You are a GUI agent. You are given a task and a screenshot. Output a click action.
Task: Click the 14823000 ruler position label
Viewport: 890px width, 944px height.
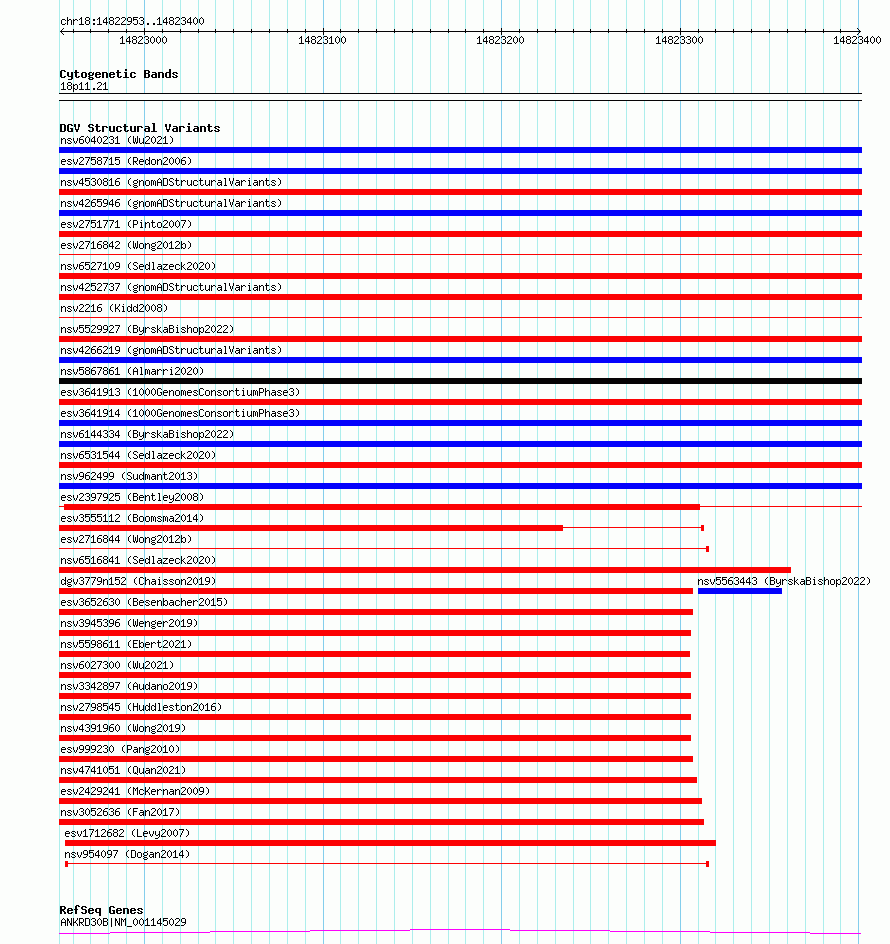(x=143, y=40)
